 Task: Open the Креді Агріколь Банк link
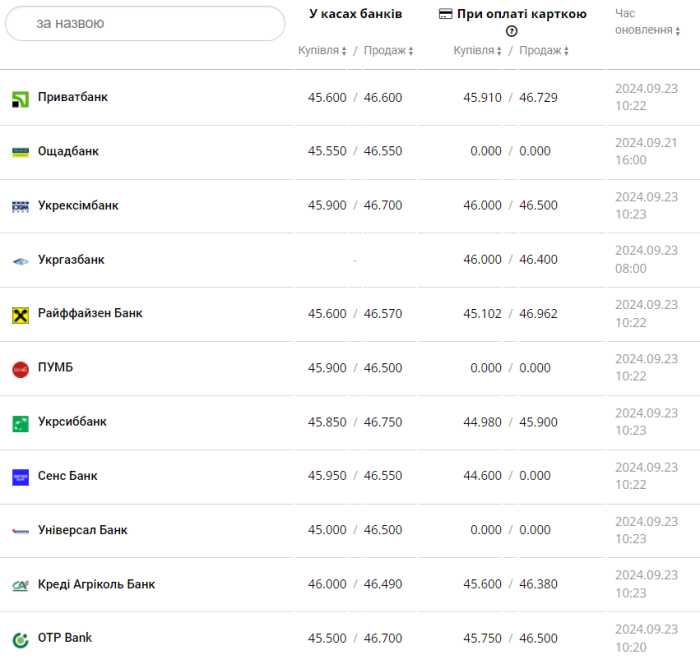click(96, 584)
